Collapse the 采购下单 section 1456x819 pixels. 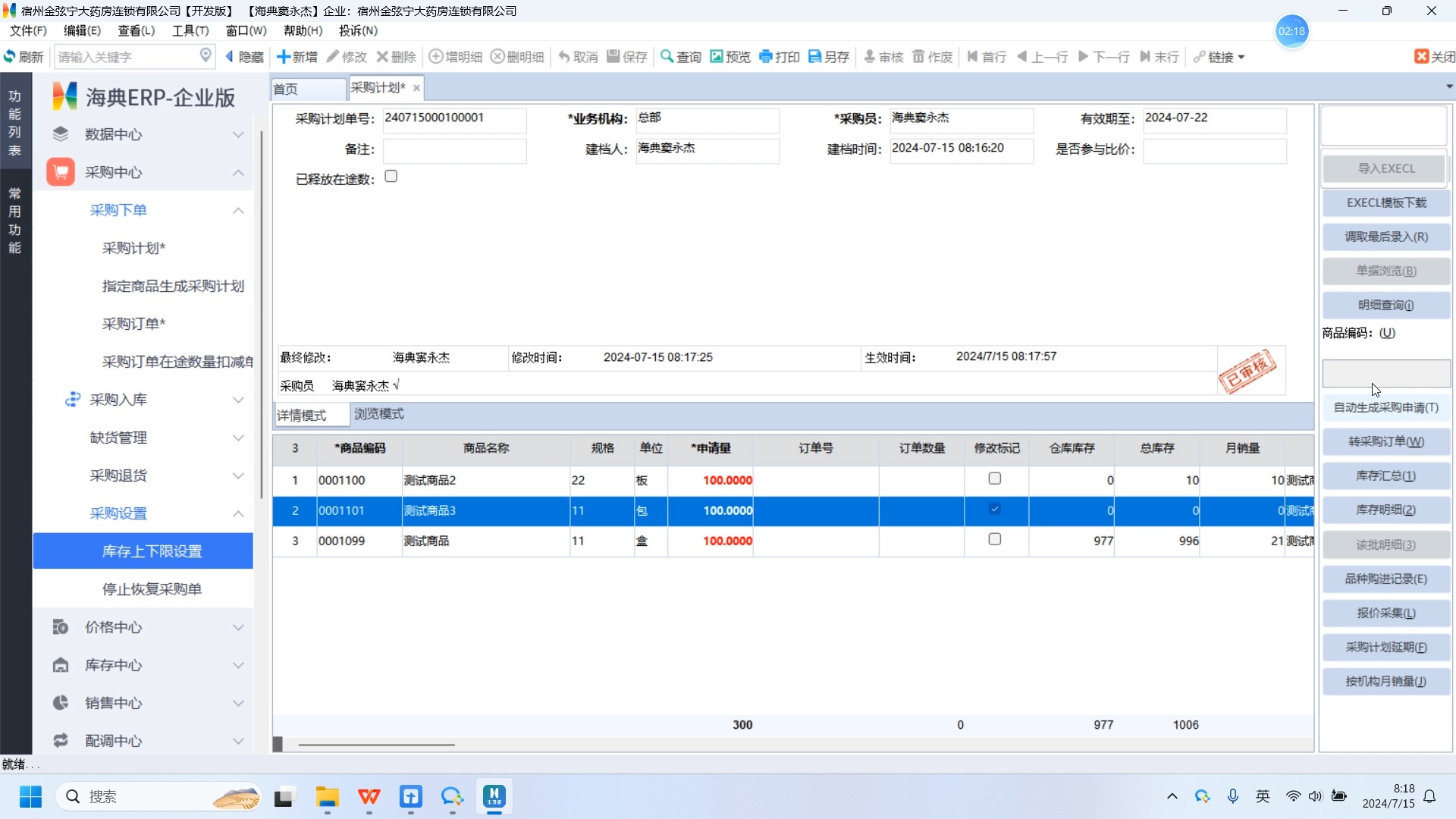[x=238, y=210]
